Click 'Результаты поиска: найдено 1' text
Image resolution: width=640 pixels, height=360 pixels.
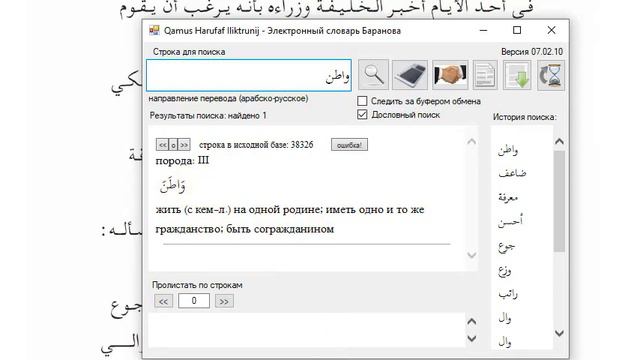point(208,116)
